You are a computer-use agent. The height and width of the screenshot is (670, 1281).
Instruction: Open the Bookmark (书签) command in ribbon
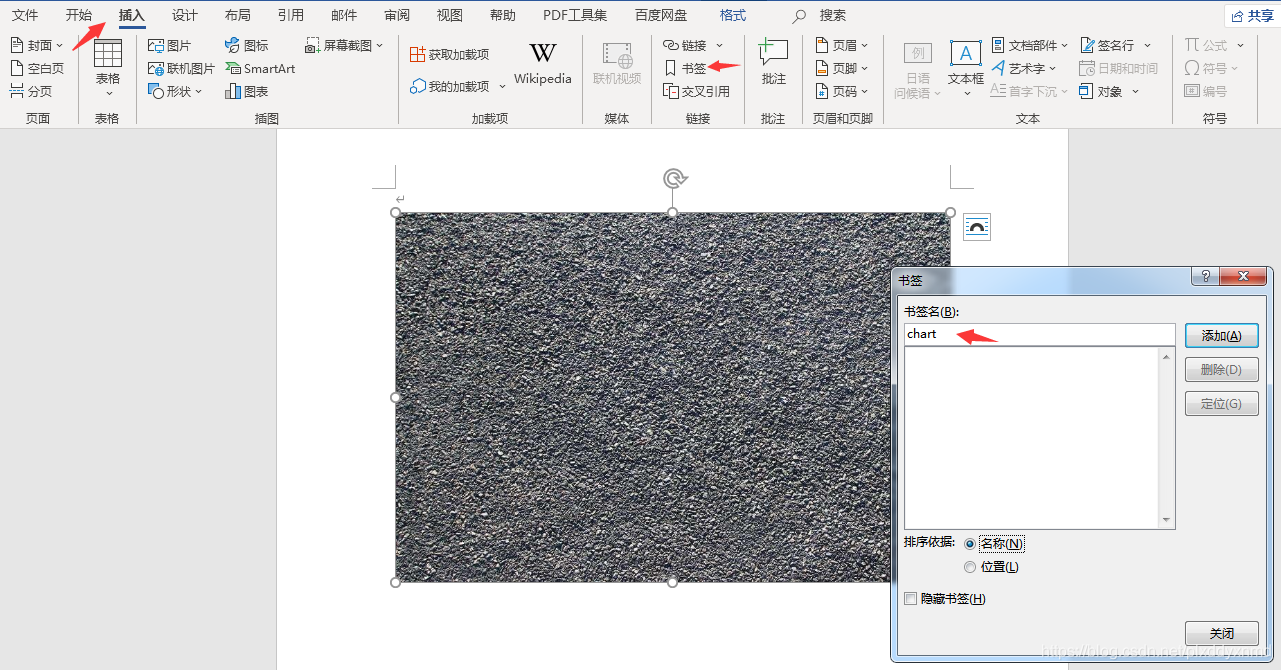point(685,69)
